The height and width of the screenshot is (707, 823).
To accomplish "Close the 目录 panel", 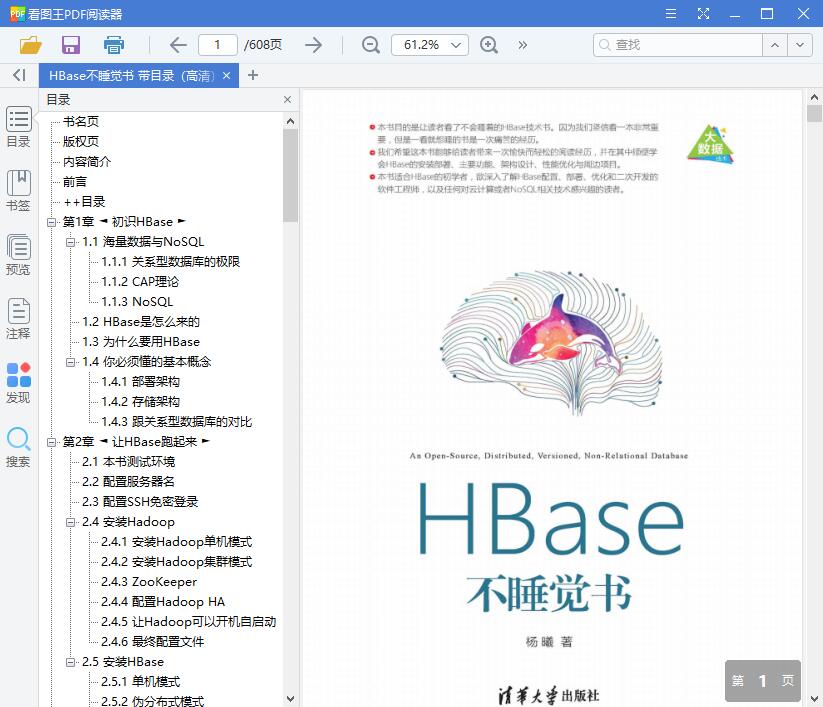I will (x=287, y=100).
